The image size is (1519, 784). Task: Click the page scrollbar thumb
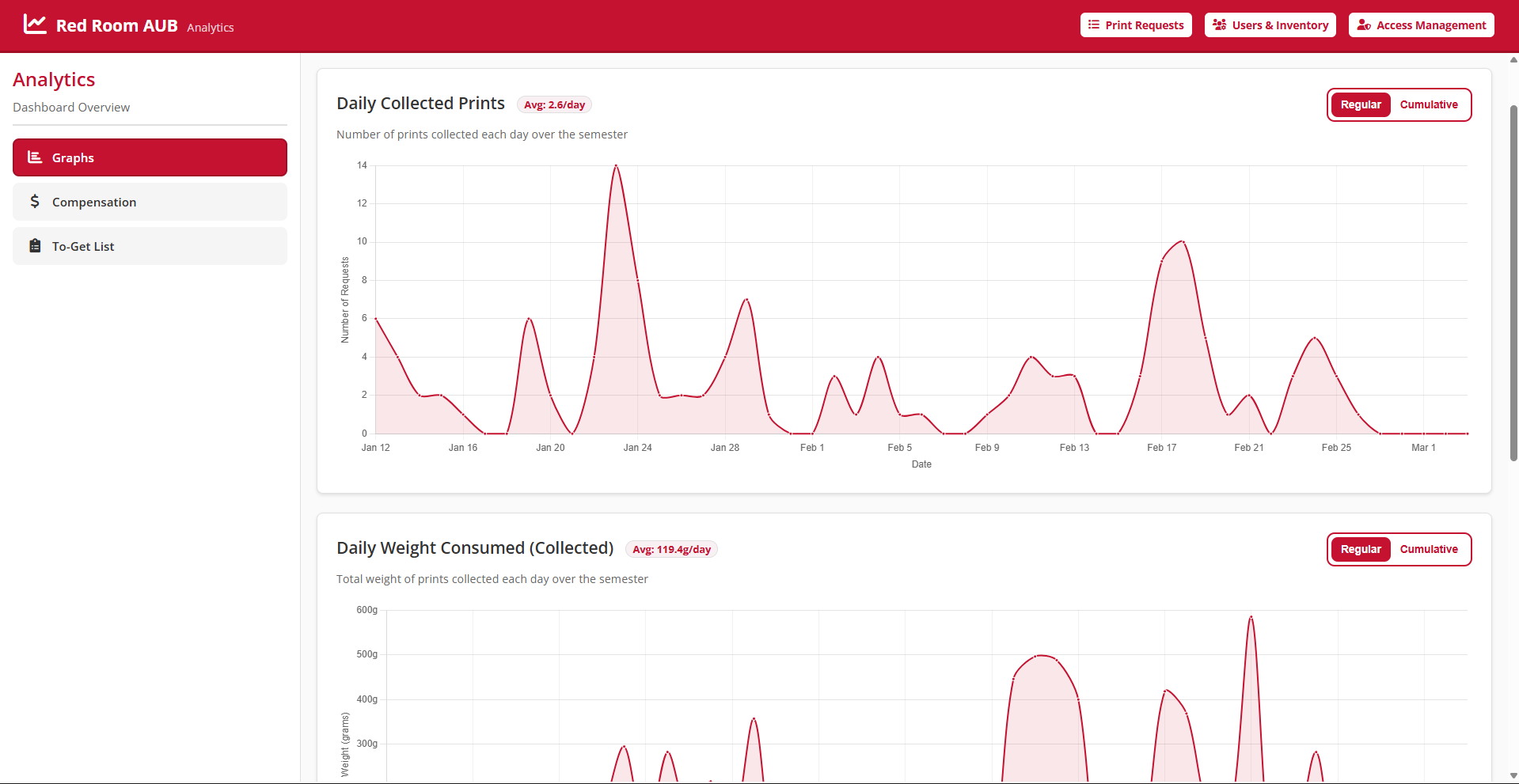(1513, 282)
